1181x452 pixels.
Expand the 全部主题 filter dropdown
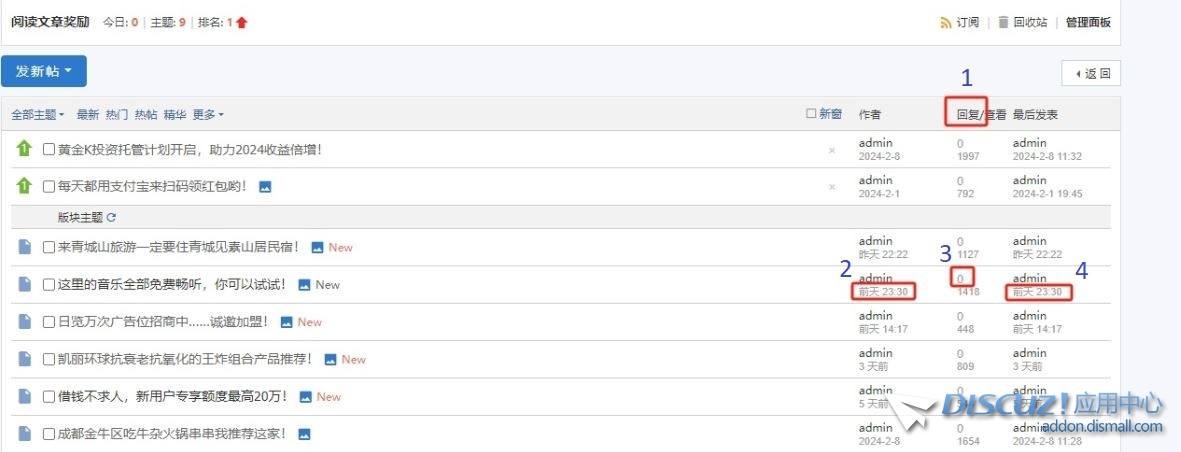point(38,115)
